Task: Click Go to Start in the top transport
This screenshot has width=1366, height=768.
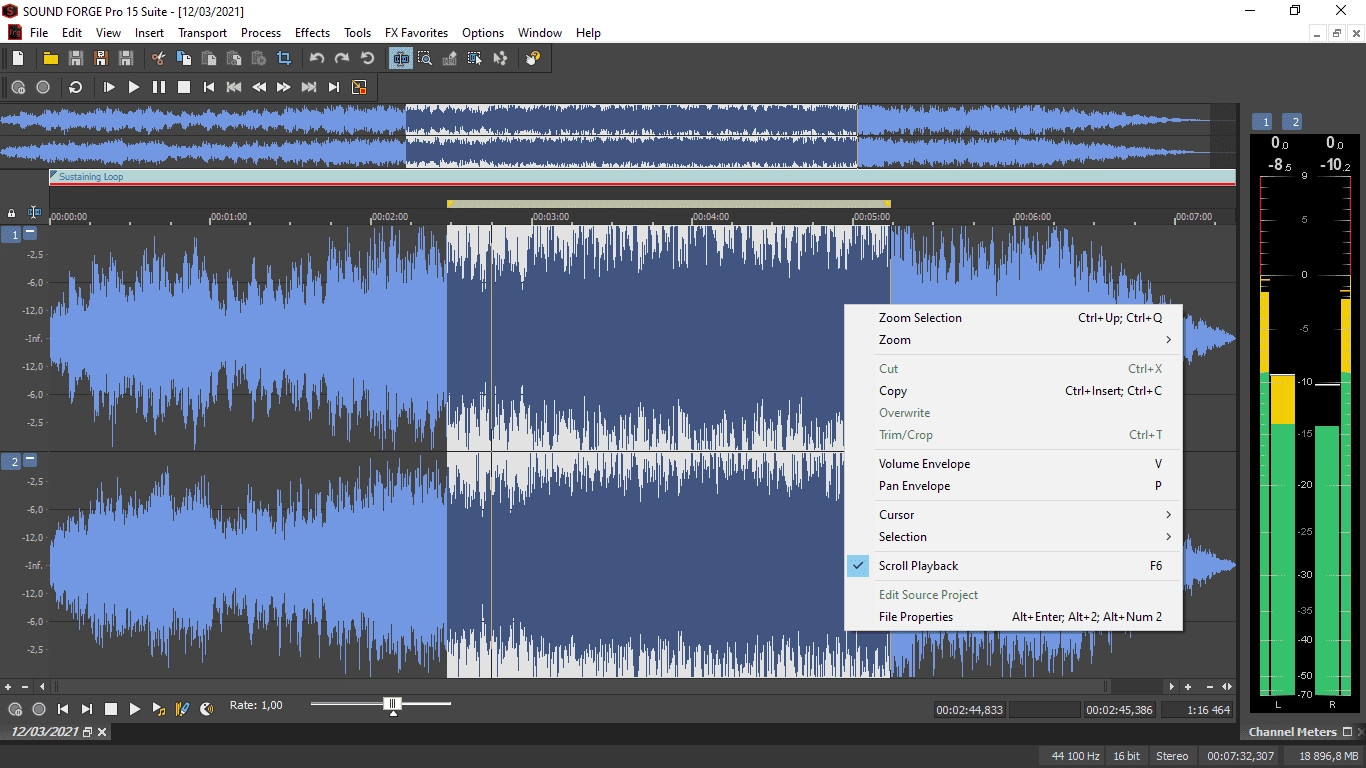Action: tap(209, 87)
